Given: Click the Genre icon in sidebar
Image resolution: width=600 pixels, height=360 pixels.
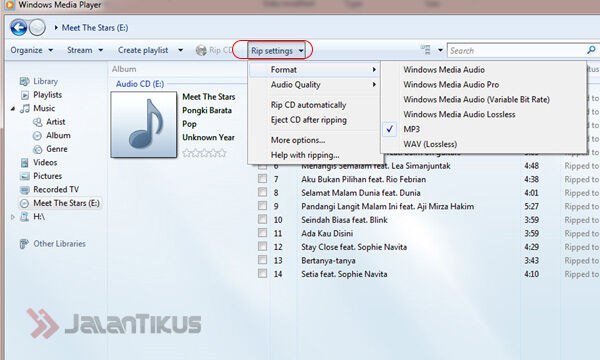Looking at the screenshot, I should click(38, 149).
